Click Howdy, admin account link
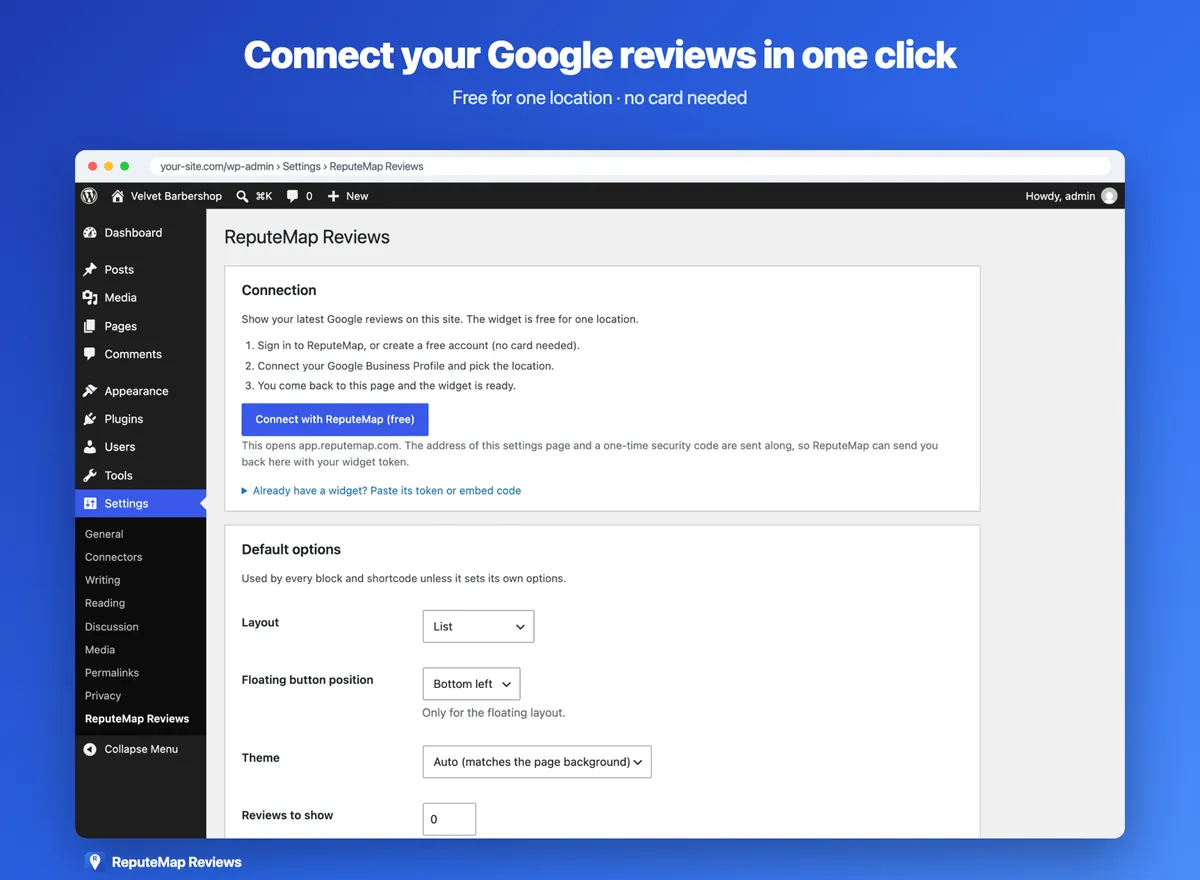Screen dimensions: 1200x880 click(x=1060, y=196)
